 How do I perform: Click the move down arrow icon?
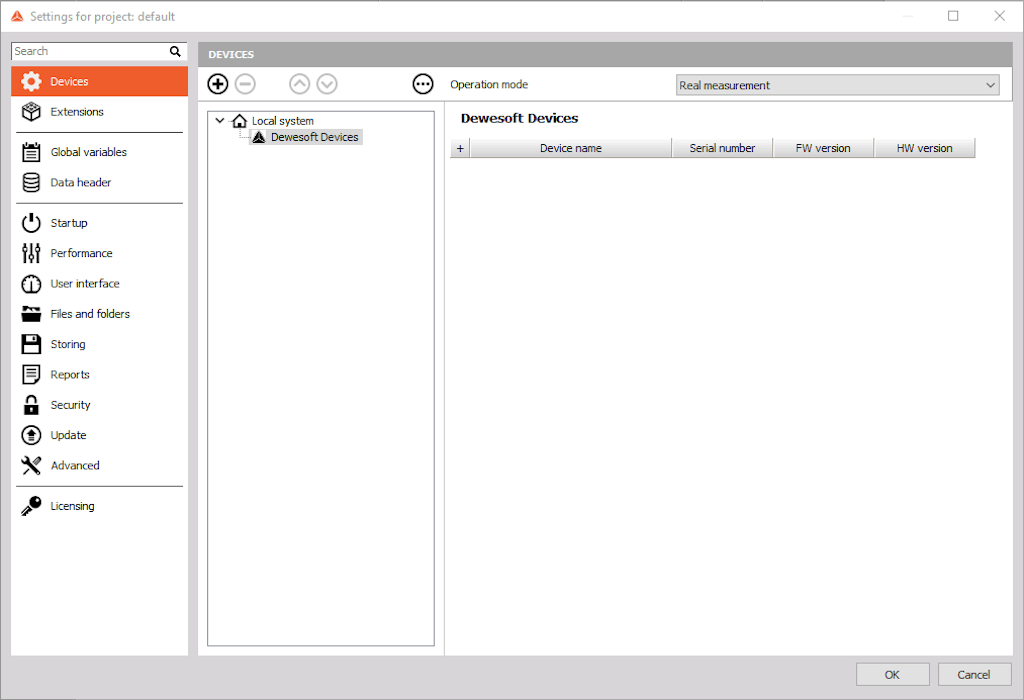pyautogui.click(x=327, y=84)
